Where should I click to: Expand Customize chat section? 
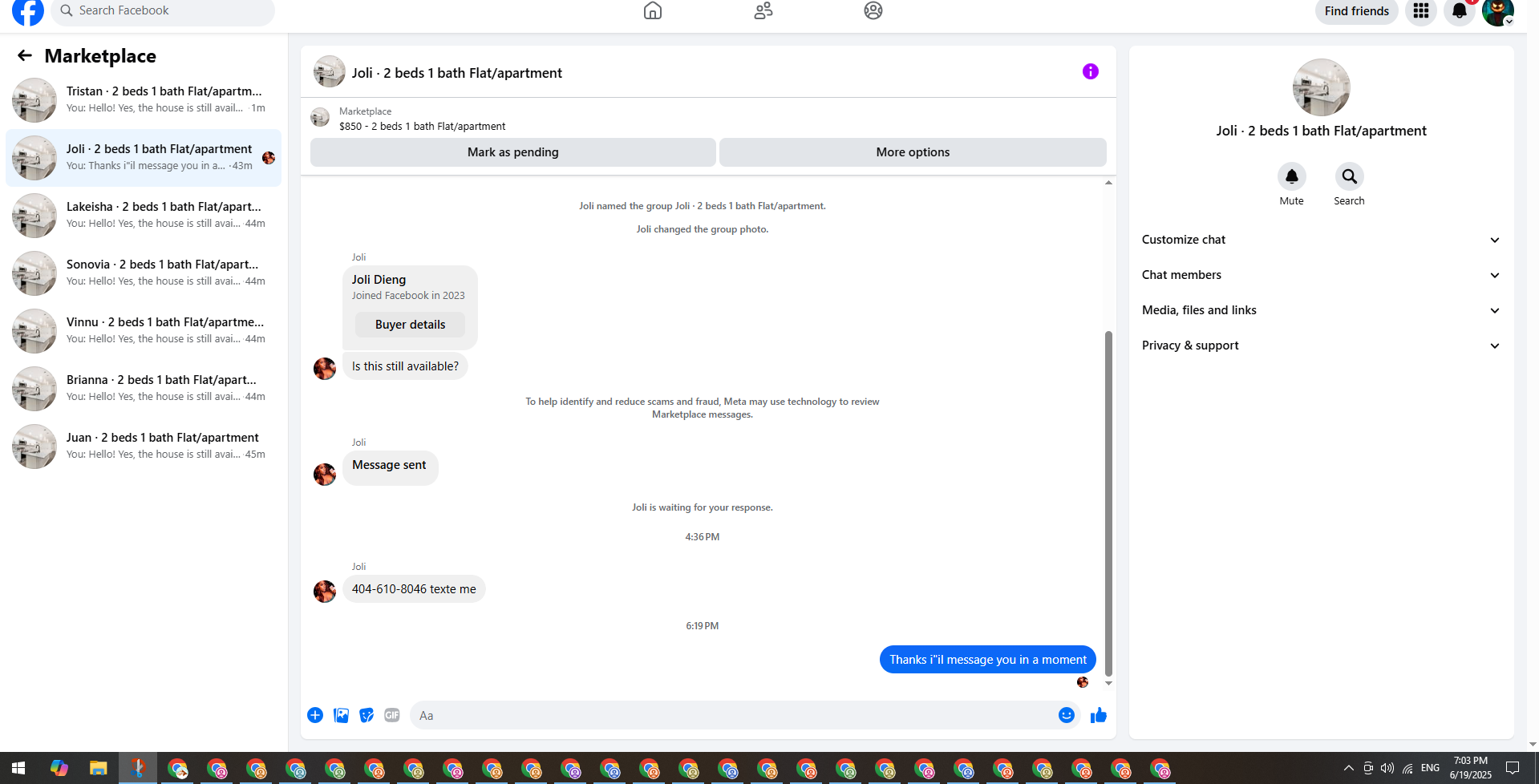1321,240
